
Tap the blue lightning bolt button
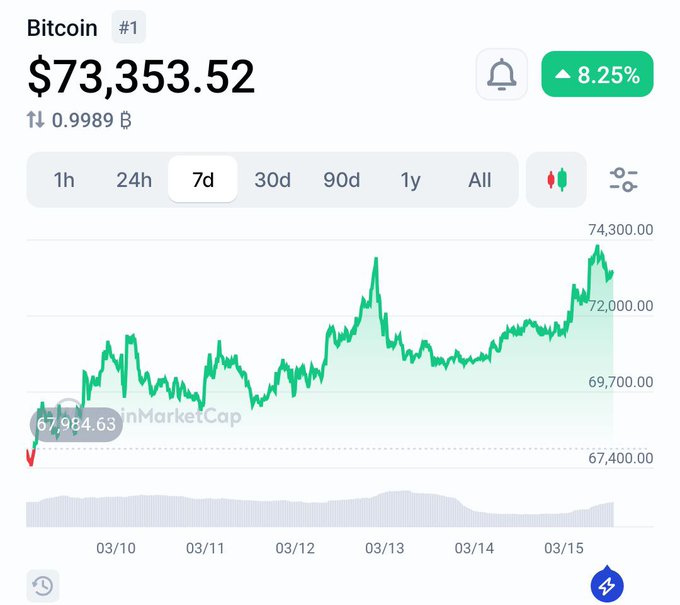[607, 585]
